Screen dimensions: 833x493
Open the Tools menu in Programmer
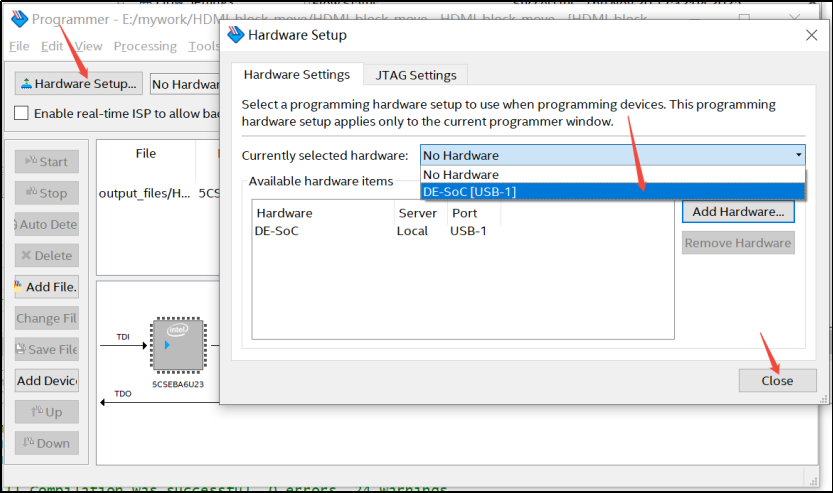tap(203, 46)
